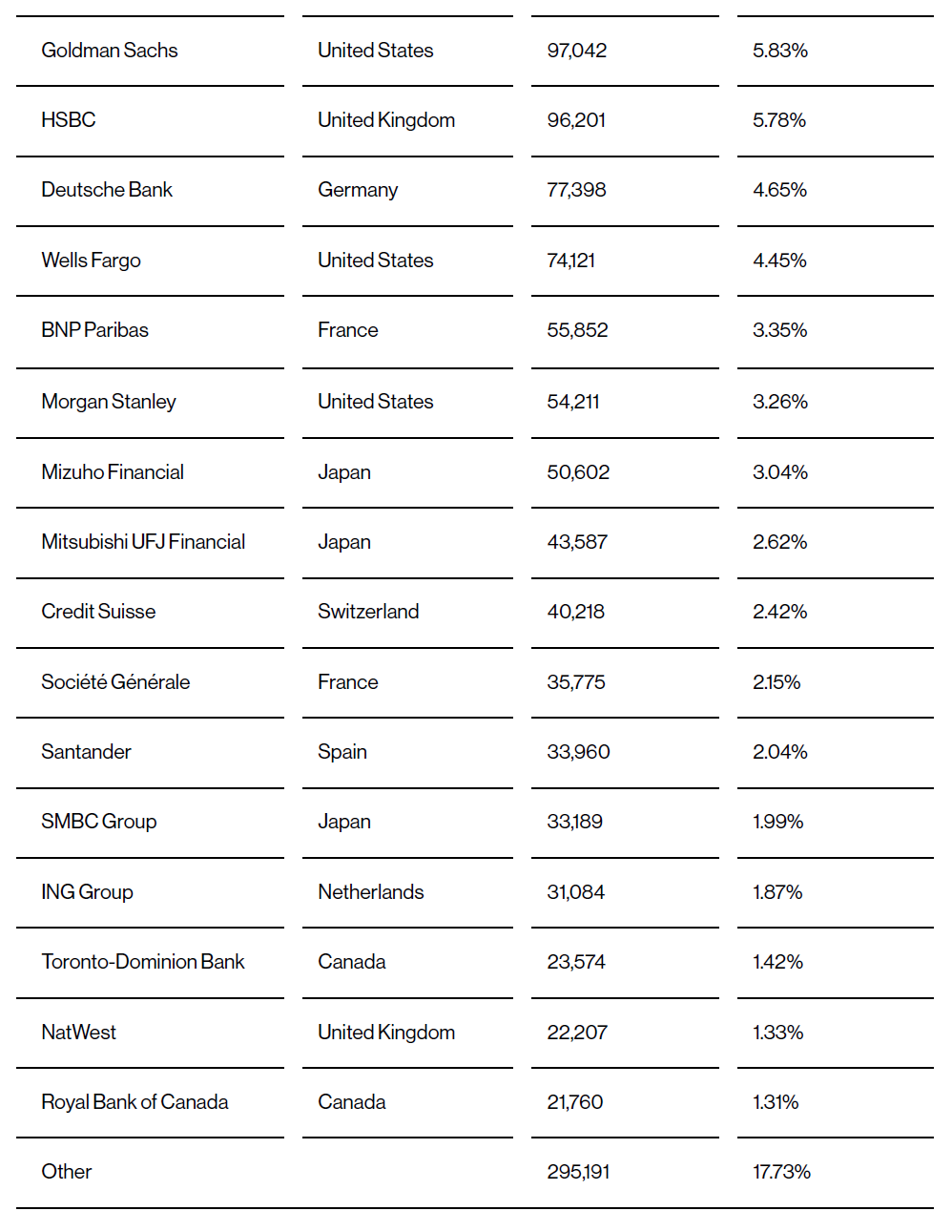This screenshot has width=952, height=1232.
Task: Select the SMBC Group value 33,189
Action: (x=575, y=822)
